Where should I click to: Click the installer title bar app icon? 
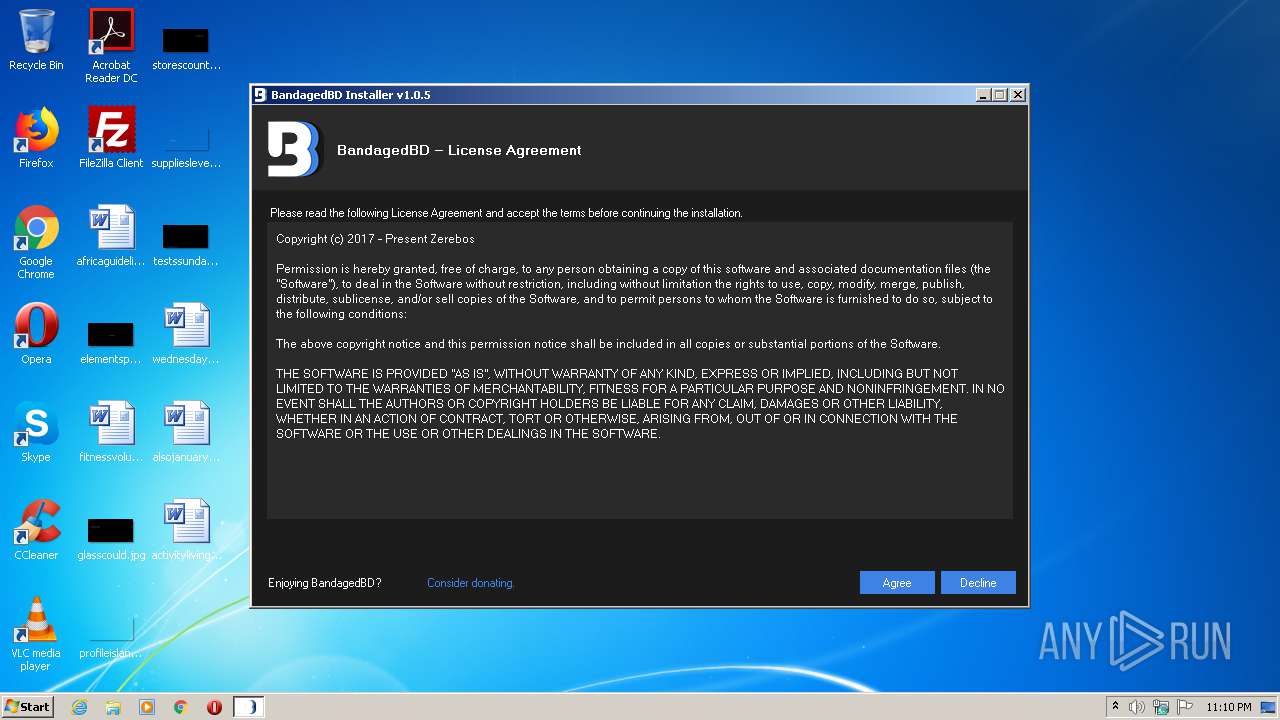(260, 95)
